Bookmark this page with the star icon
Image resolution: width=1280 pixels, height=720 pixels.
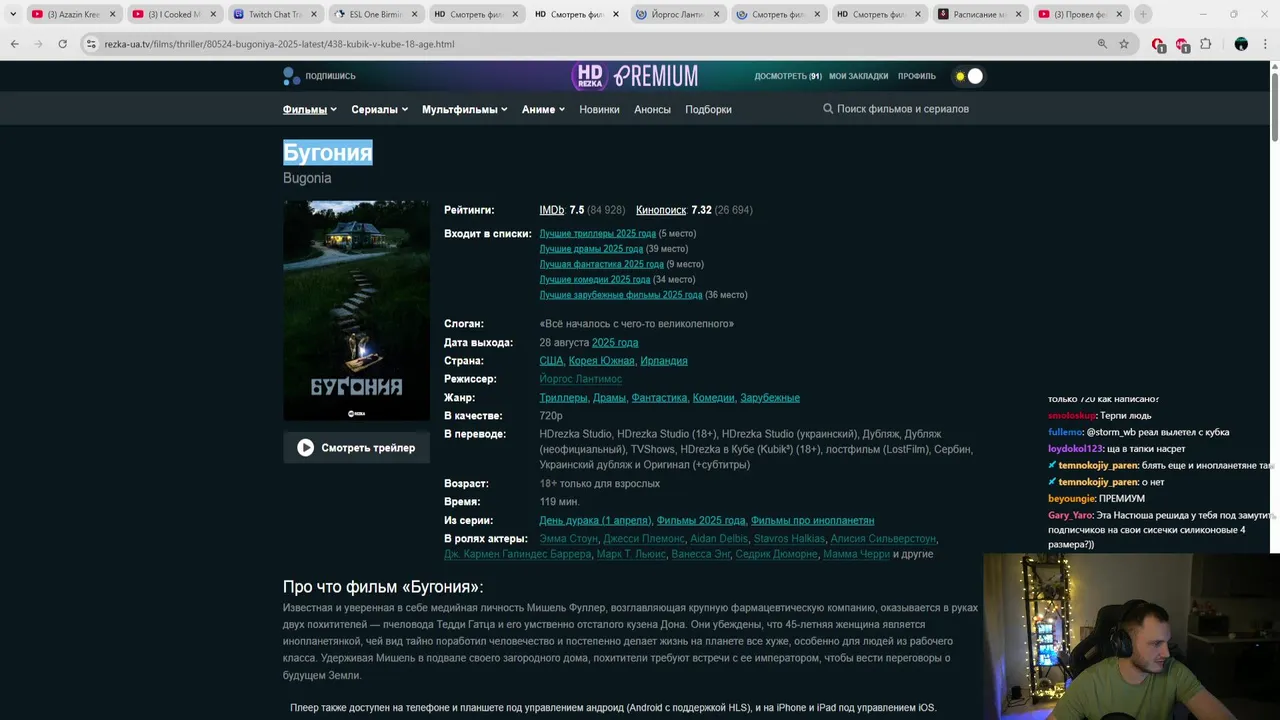point(1124,44)
